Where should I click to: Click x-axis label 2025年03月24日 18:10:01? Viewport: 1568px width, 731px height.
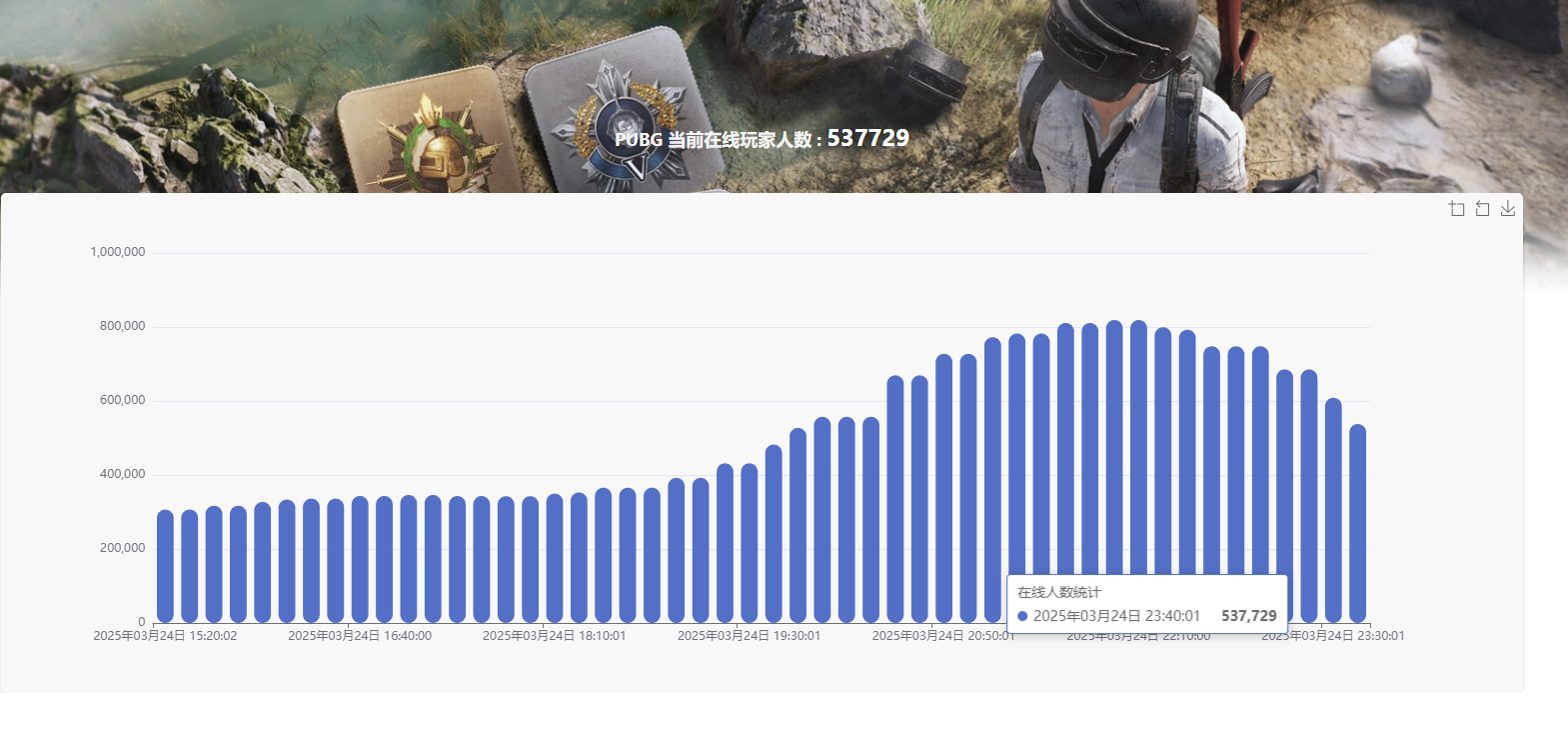point(555,636)
